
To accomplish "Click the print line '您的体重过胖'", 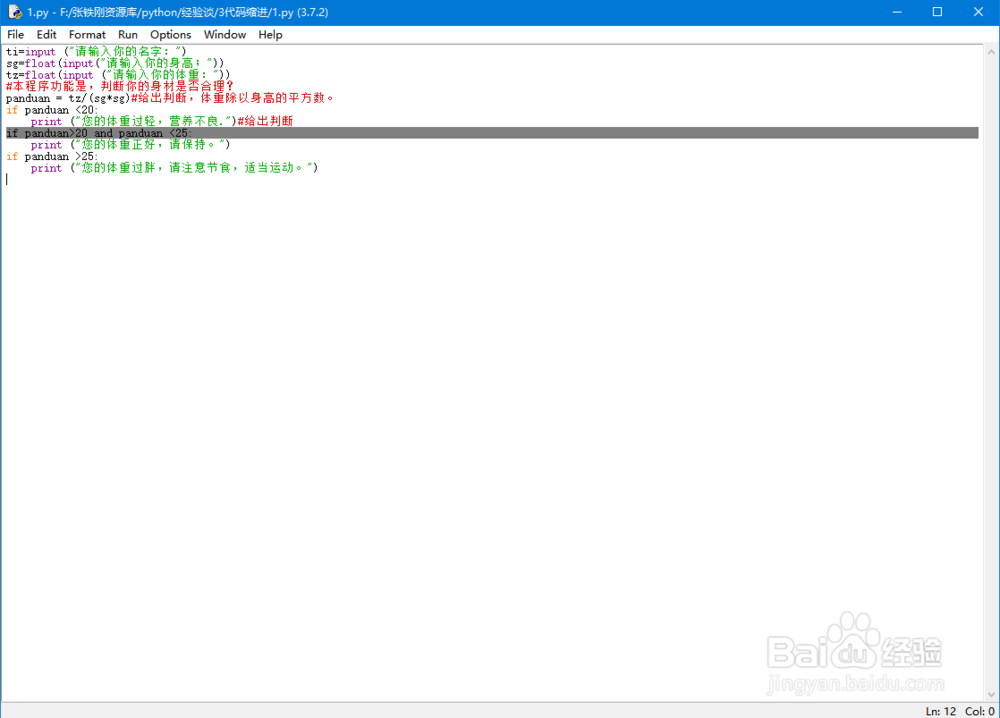I will tap(174, 168).
